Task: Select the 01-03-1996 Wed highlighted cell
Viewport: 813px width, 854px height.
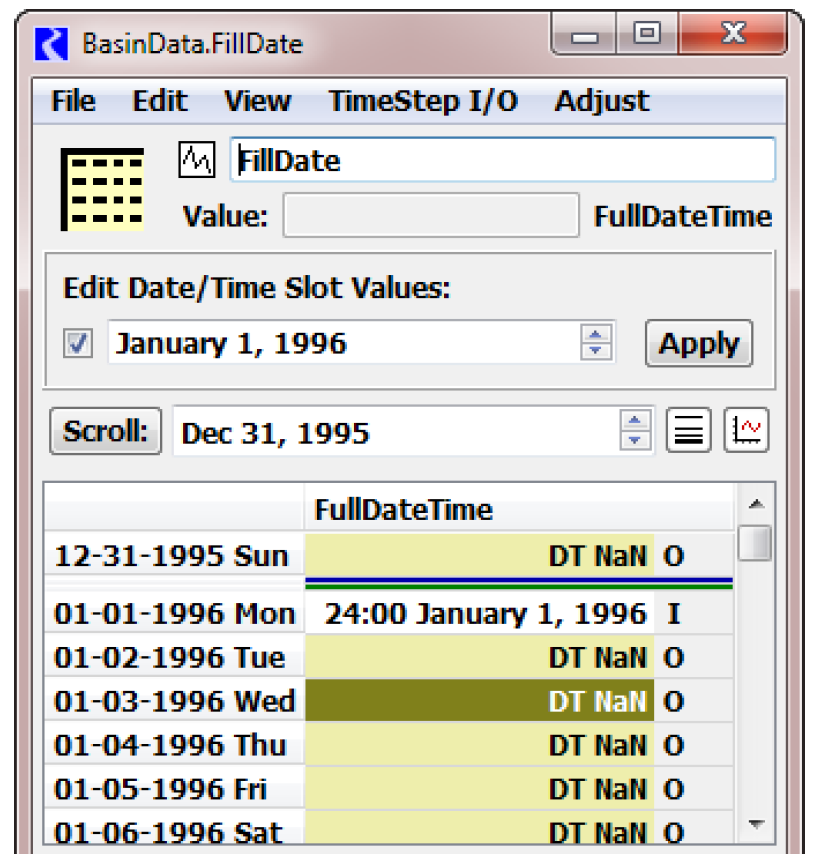Action: point(479,701)
